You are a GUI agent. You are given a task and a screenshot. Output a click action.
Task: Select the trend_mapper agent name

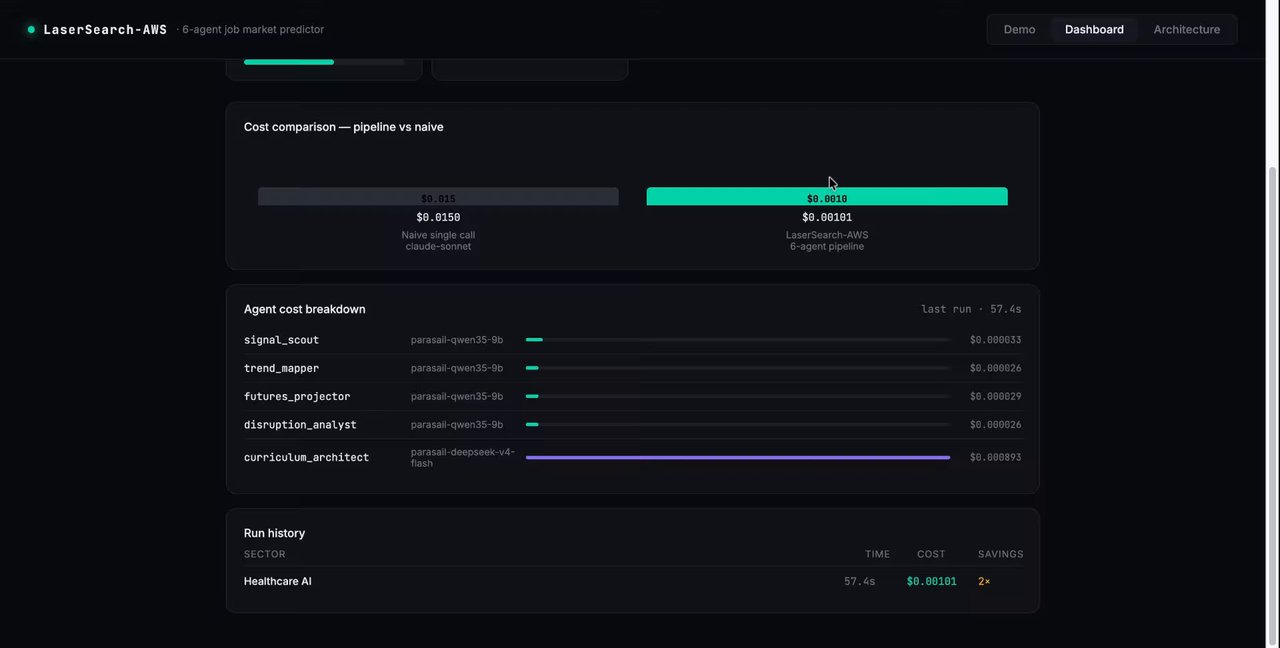(281, 368)
